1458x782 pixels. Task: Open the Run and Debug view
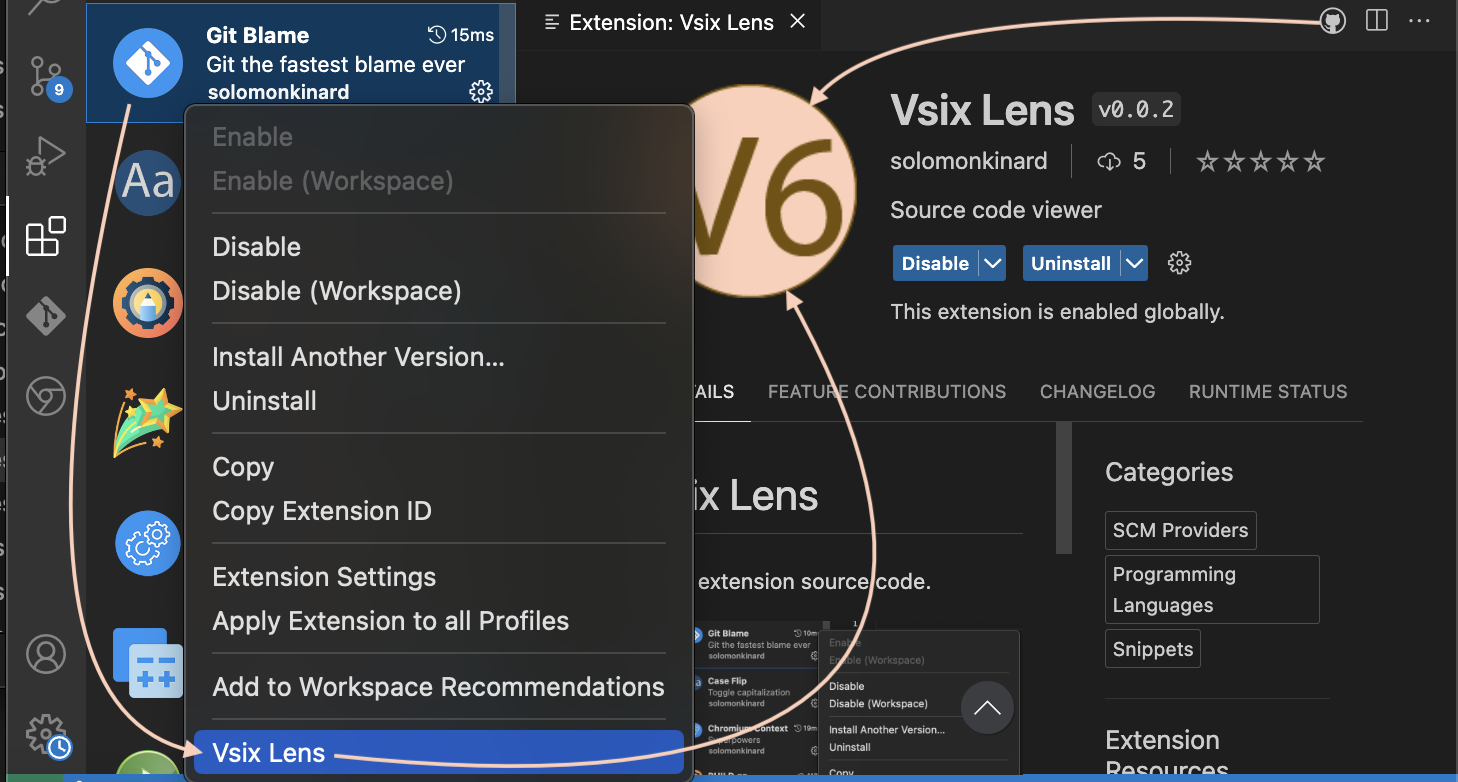(x=46, y=157)
